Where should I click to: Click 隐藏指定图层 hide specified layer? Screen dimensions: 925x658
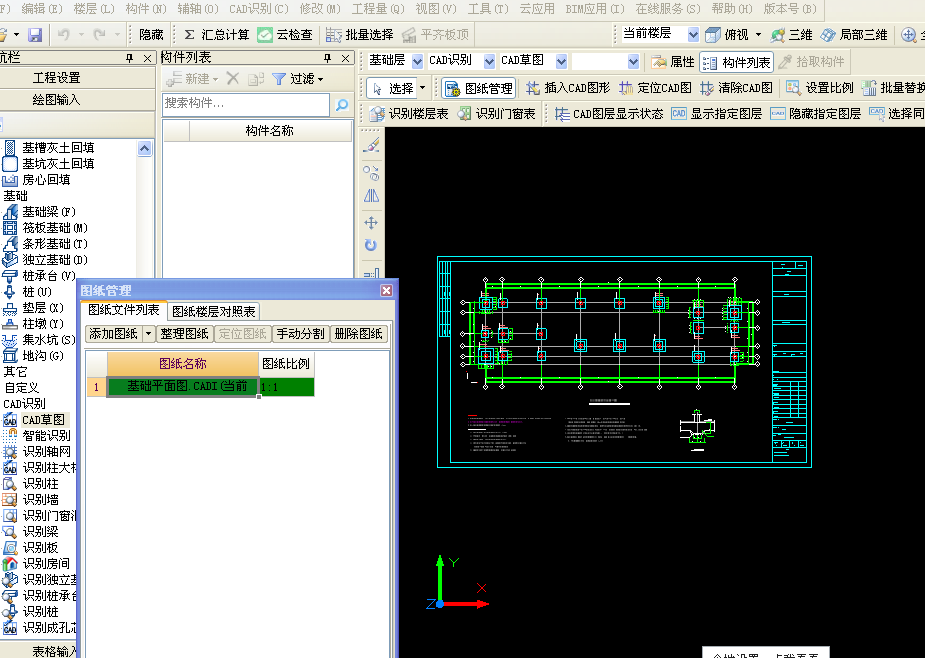tap(815, 114)
